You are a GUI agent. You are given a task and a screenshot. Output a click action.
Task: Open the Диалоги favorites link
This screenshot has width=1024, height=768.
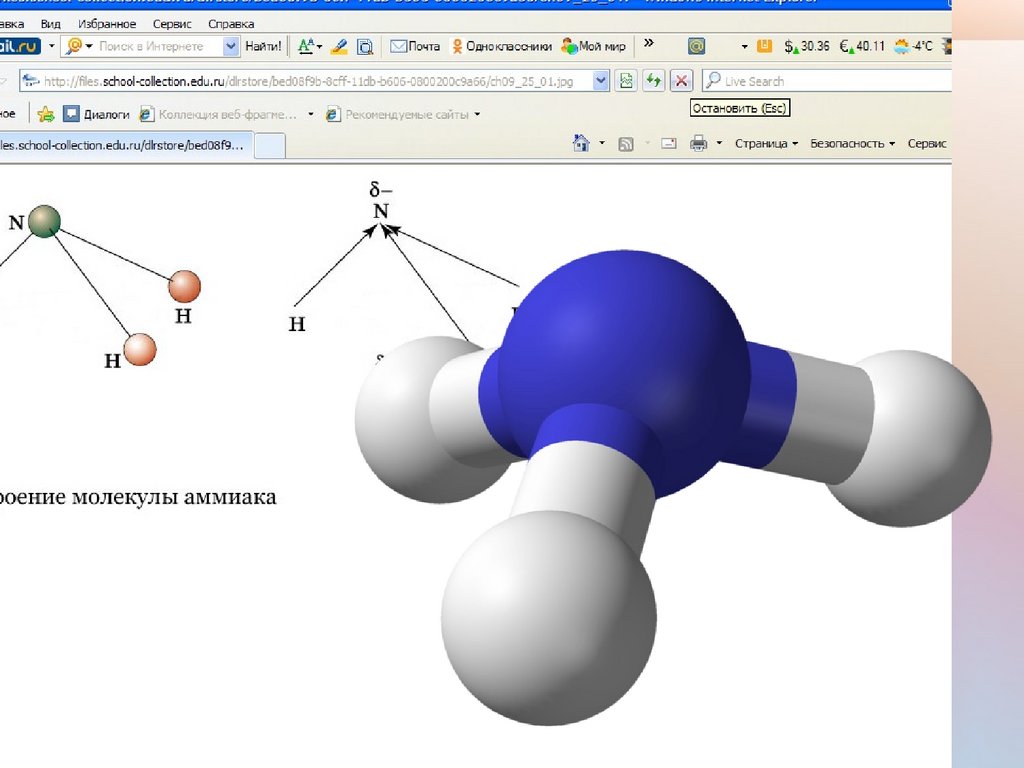(96, 115)
